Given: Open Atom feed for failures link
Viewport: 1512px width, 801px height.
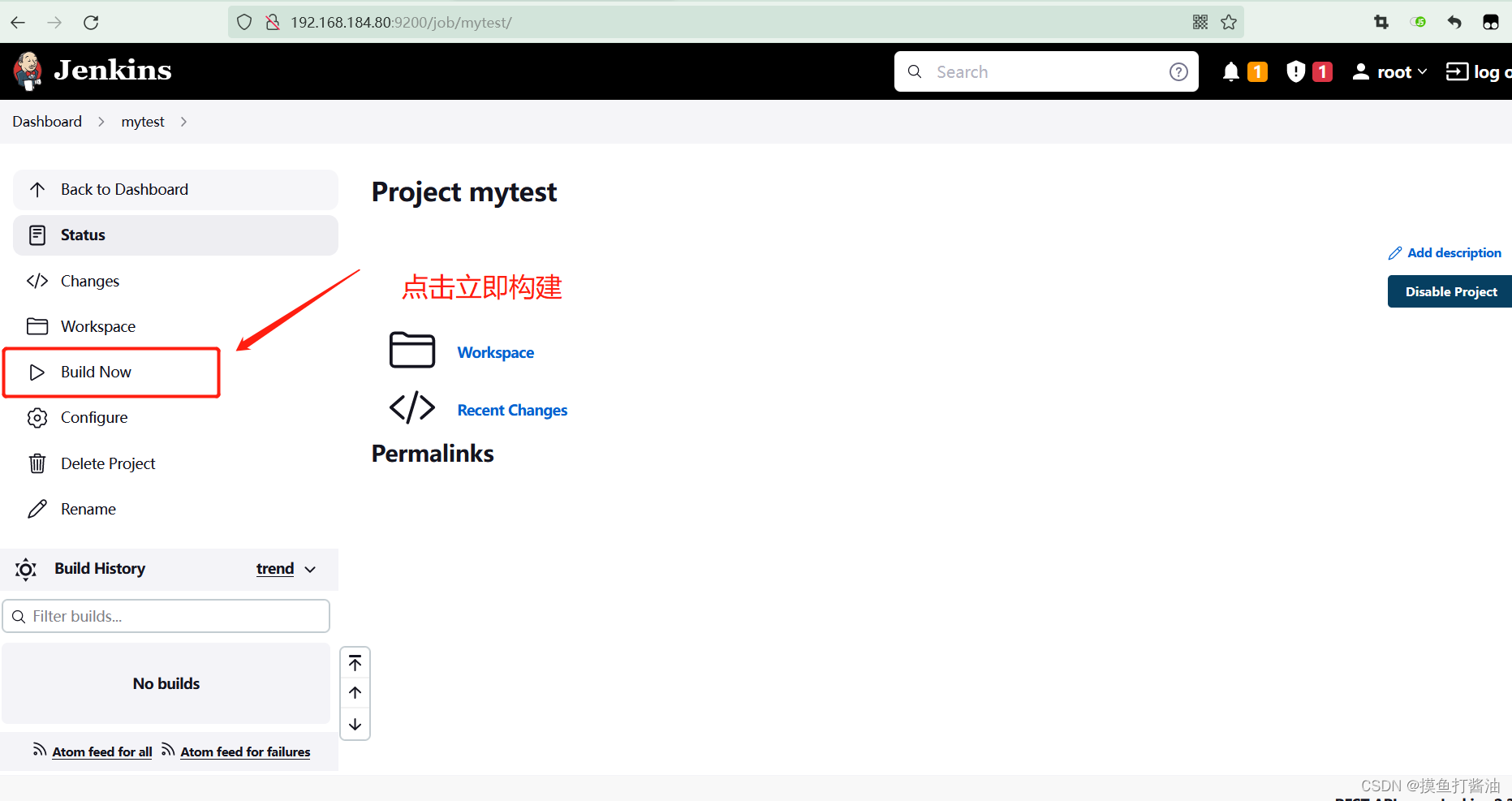Looking at the screenshot, I should 245,752.
